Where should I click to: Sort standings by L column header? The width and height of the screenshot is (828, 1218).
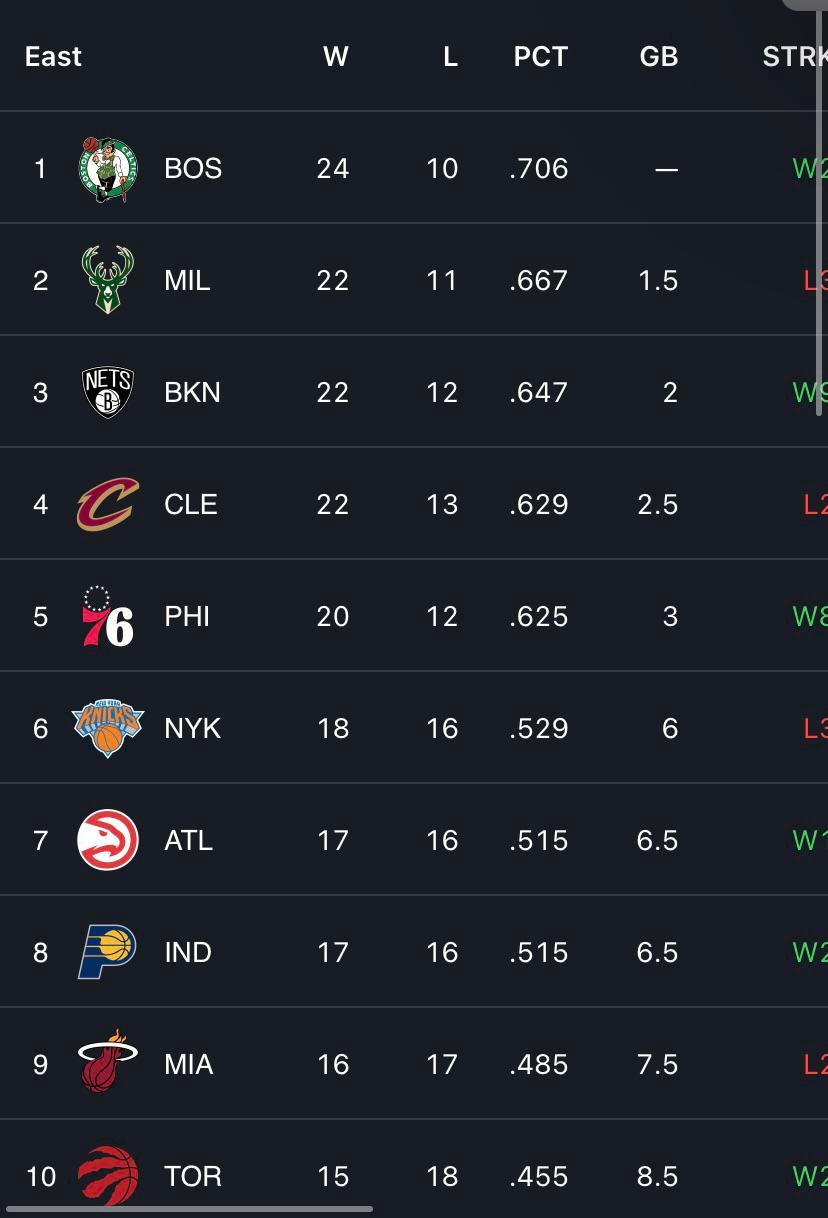click(450, 57)
